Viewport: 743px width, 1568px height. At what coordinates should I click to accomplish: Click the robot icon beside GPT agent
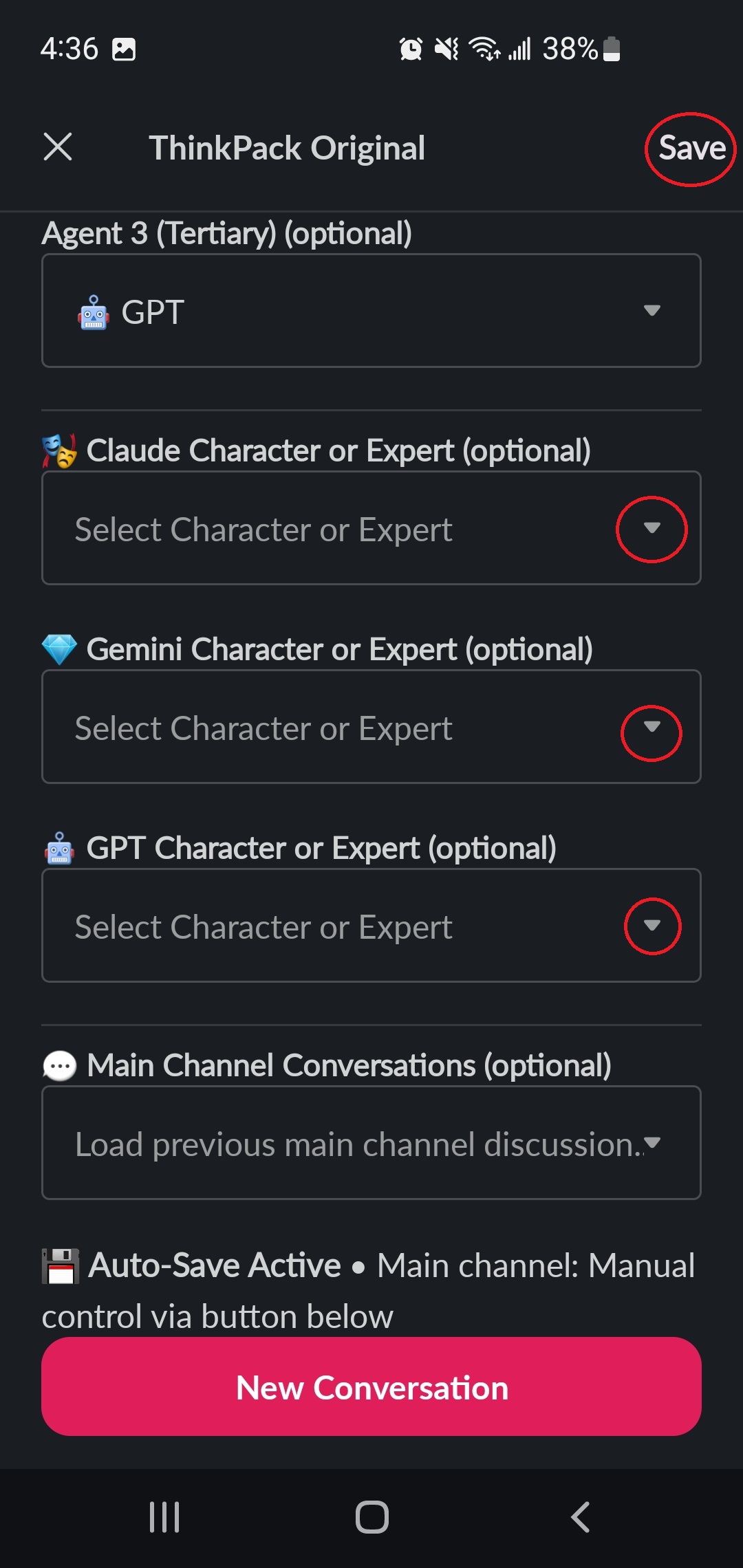94,314
